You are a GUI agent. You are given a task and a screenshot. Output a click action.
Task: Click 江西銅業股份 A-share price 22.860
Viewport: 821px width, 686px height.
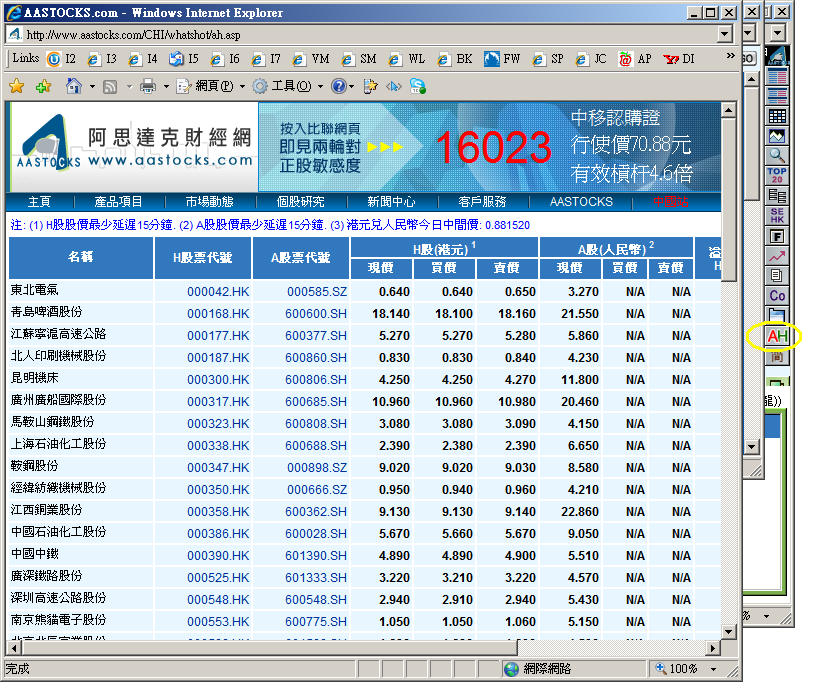pos(580,512)
